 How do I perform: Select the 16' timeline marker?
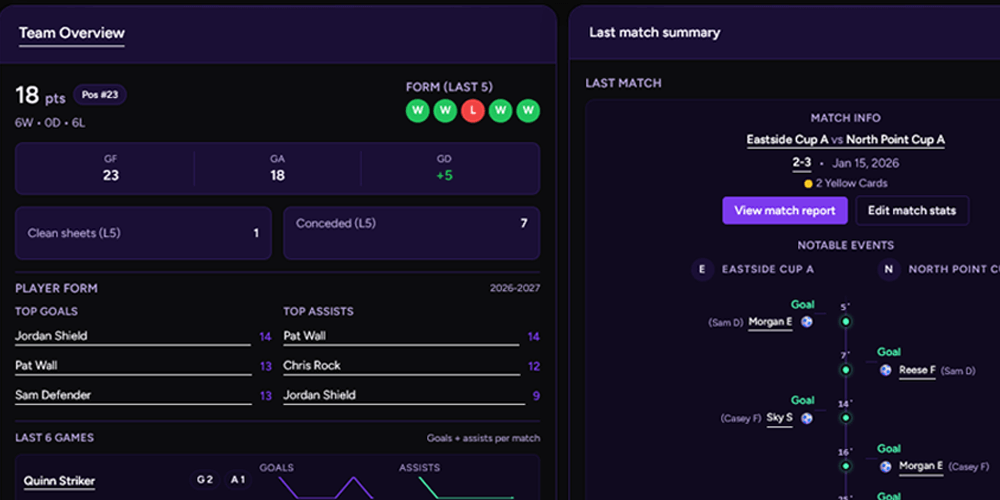[846, 466]
